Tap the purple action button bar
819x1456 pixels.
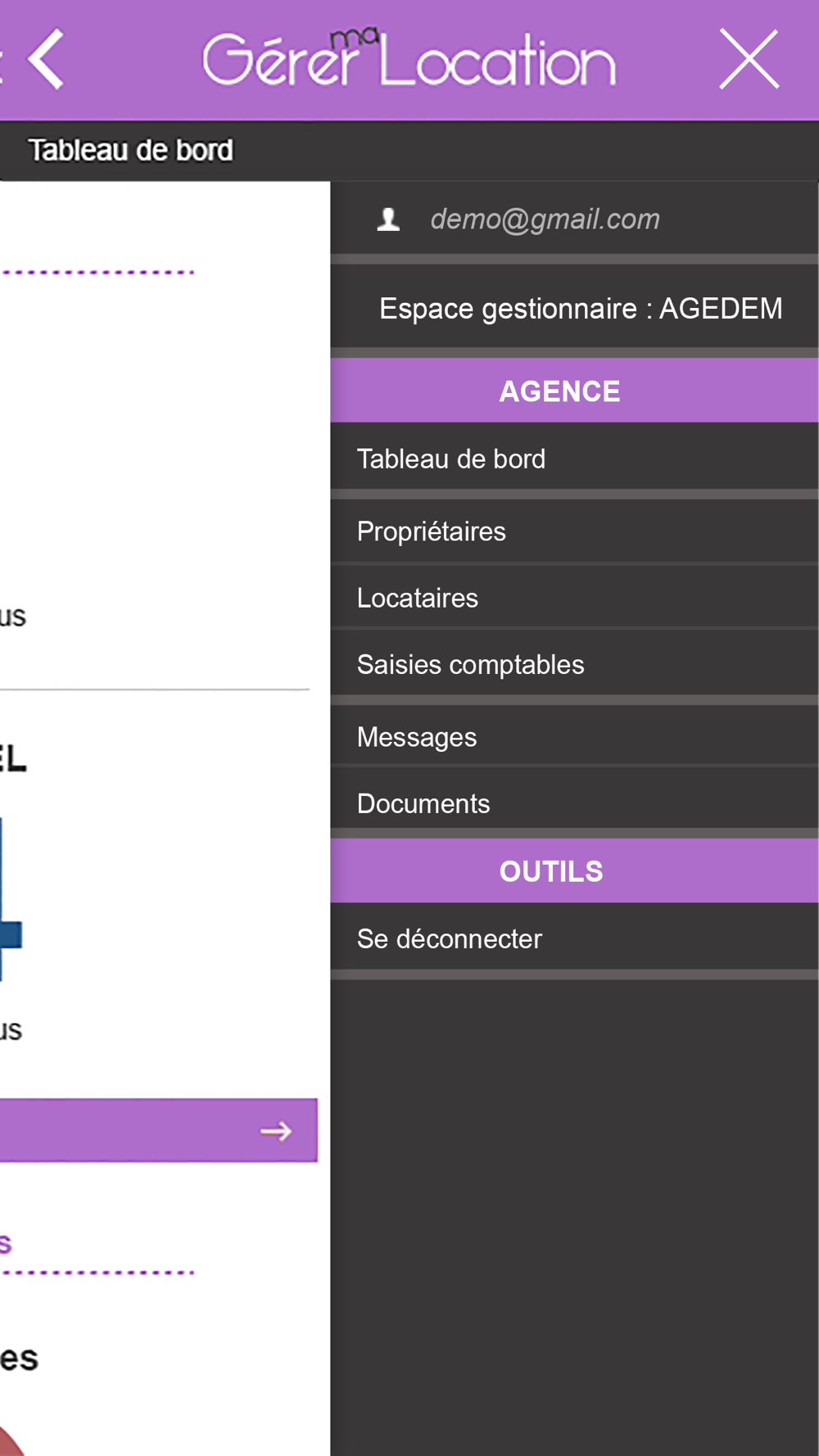158,1130
